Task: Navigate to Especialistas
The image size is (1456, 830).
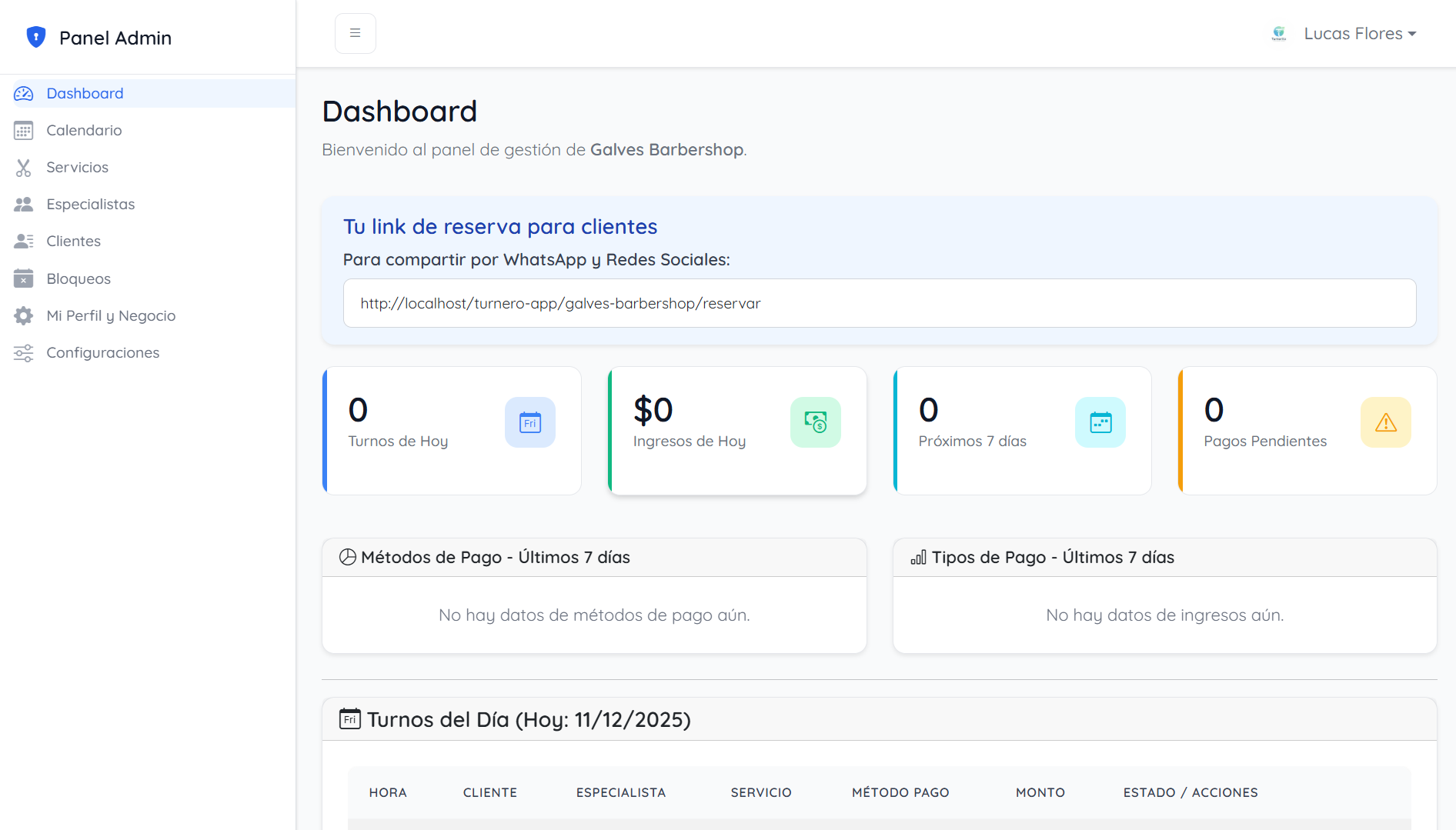Action: coord(148,205)
